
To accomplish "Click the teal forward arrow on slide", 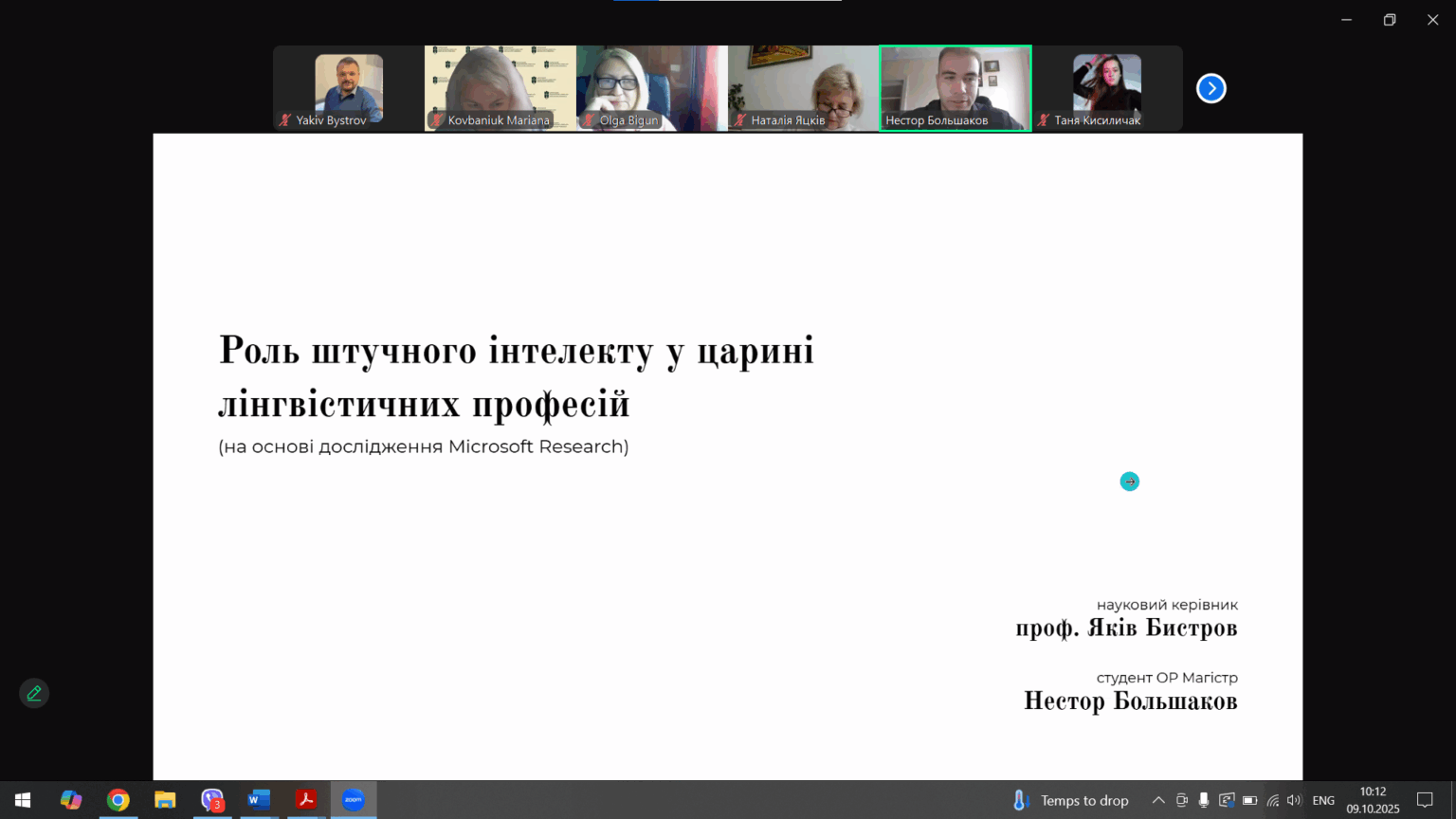I will pos(1129,482).
